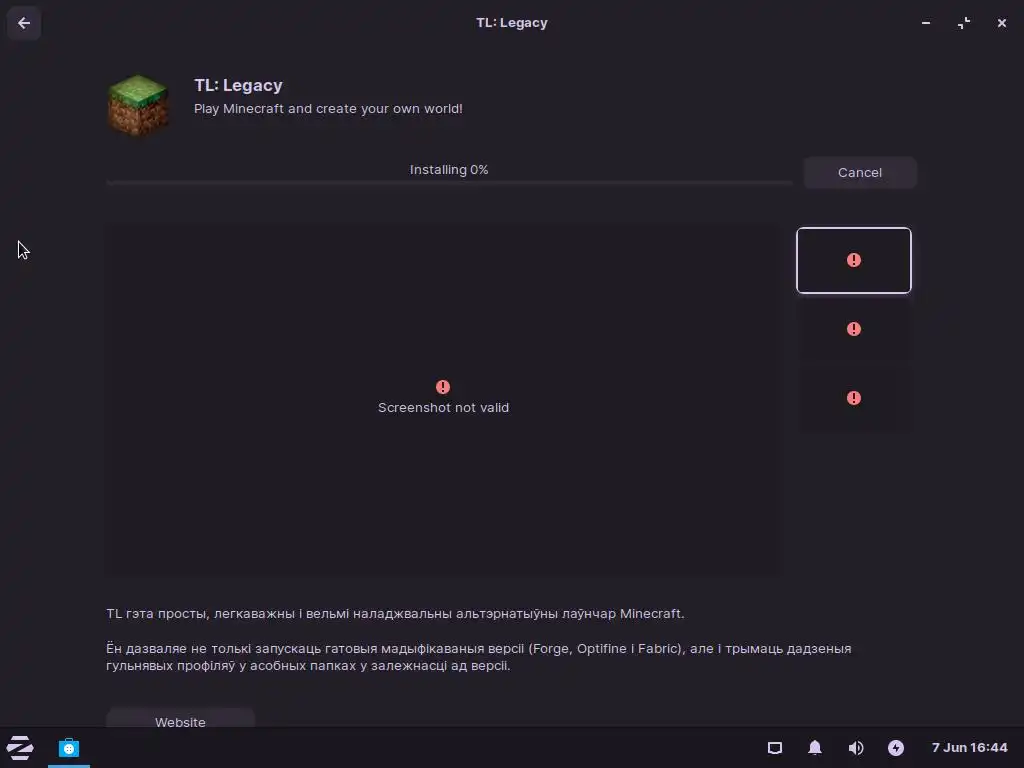Open the volume control icon

(x=856, y=748)
